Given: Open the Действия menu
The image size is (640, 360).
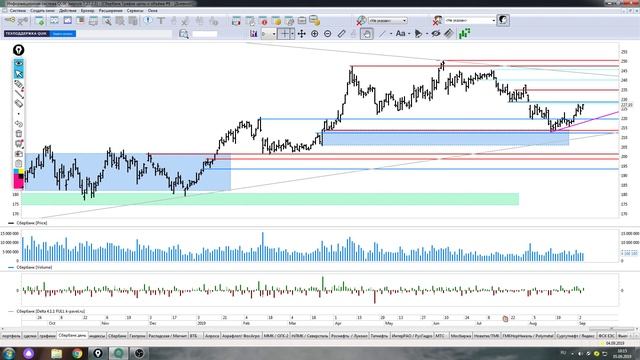Looking at the screenshot, I should click(x=68, y=11).
